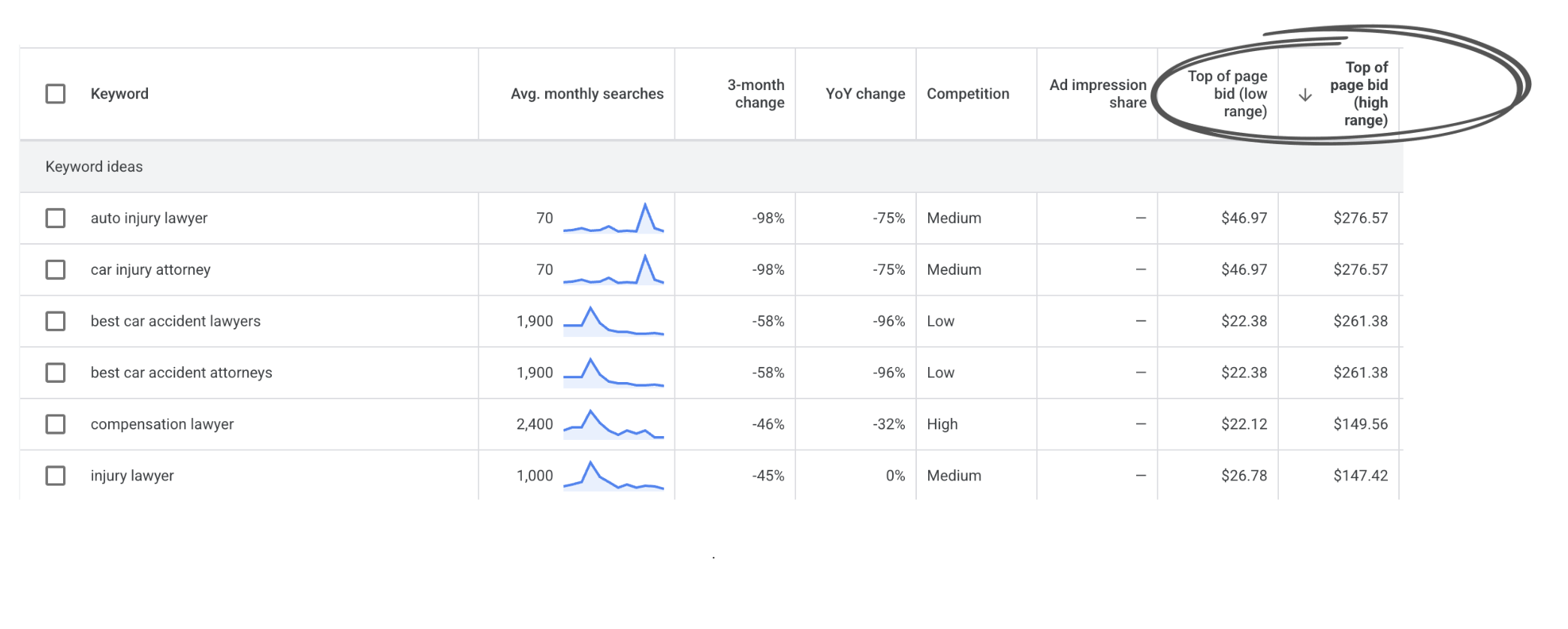Click the -98% change for car injury attorney

[768, 269]
